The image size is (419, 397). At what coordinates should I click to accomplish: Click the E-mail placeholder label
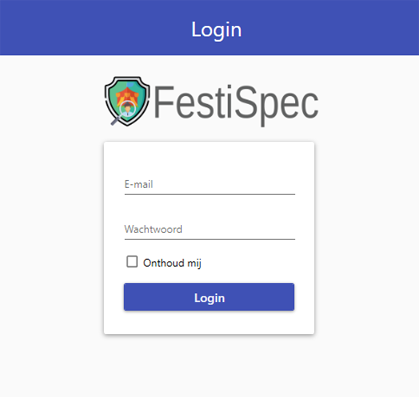click(139, 184)
